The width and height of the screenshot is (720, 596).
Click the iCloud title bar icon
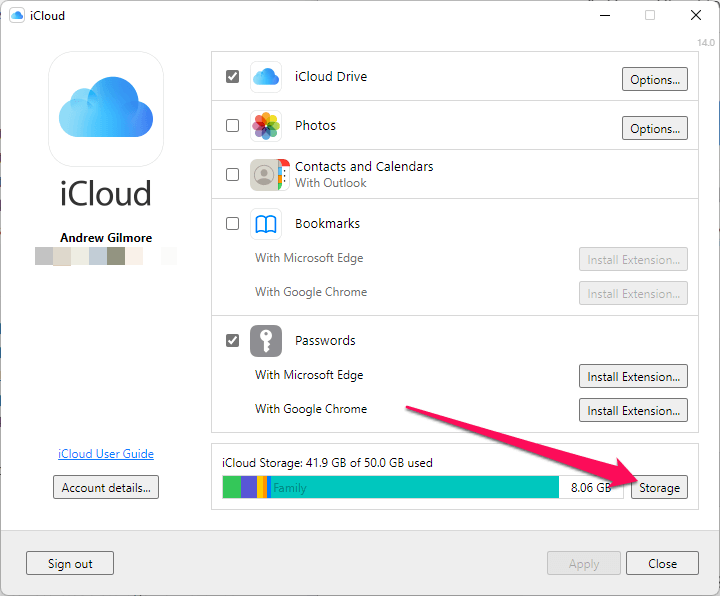coord(17,16)
